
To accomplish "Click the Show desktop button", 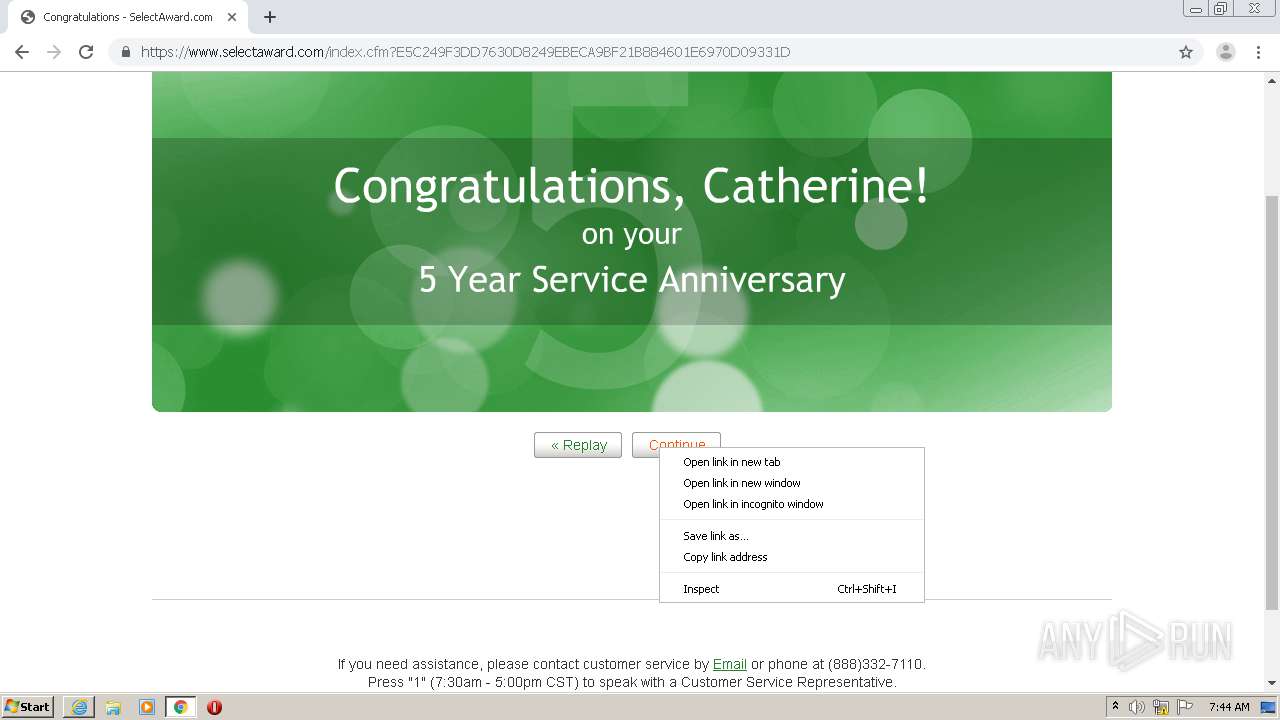I will [x=1269, y=707].
